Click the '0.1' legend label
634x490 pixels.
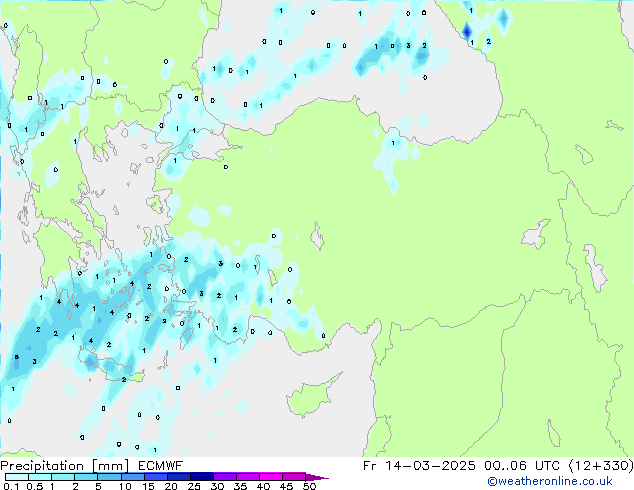coord(11,486)
